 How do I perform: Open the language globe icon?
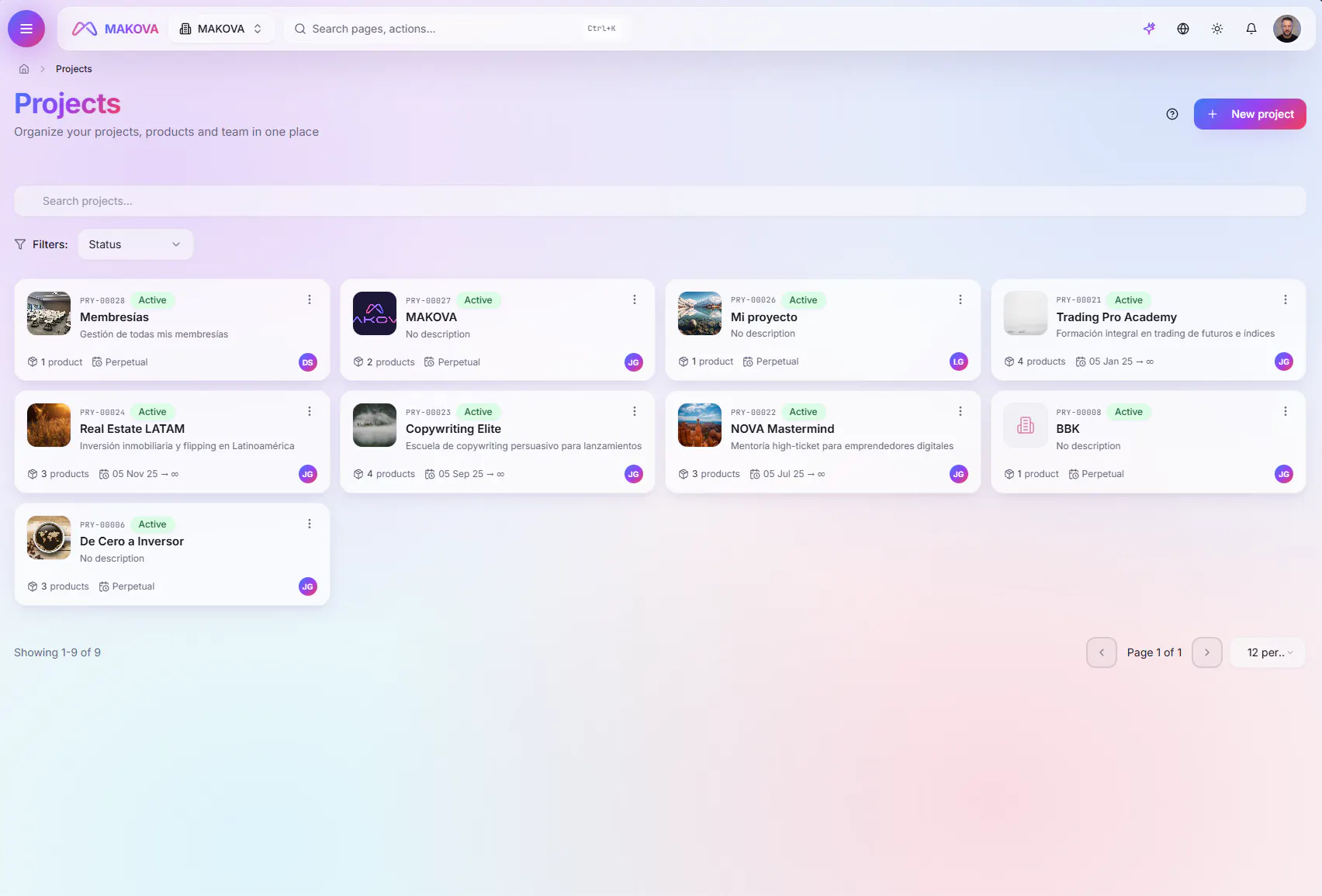(1183, 29)
